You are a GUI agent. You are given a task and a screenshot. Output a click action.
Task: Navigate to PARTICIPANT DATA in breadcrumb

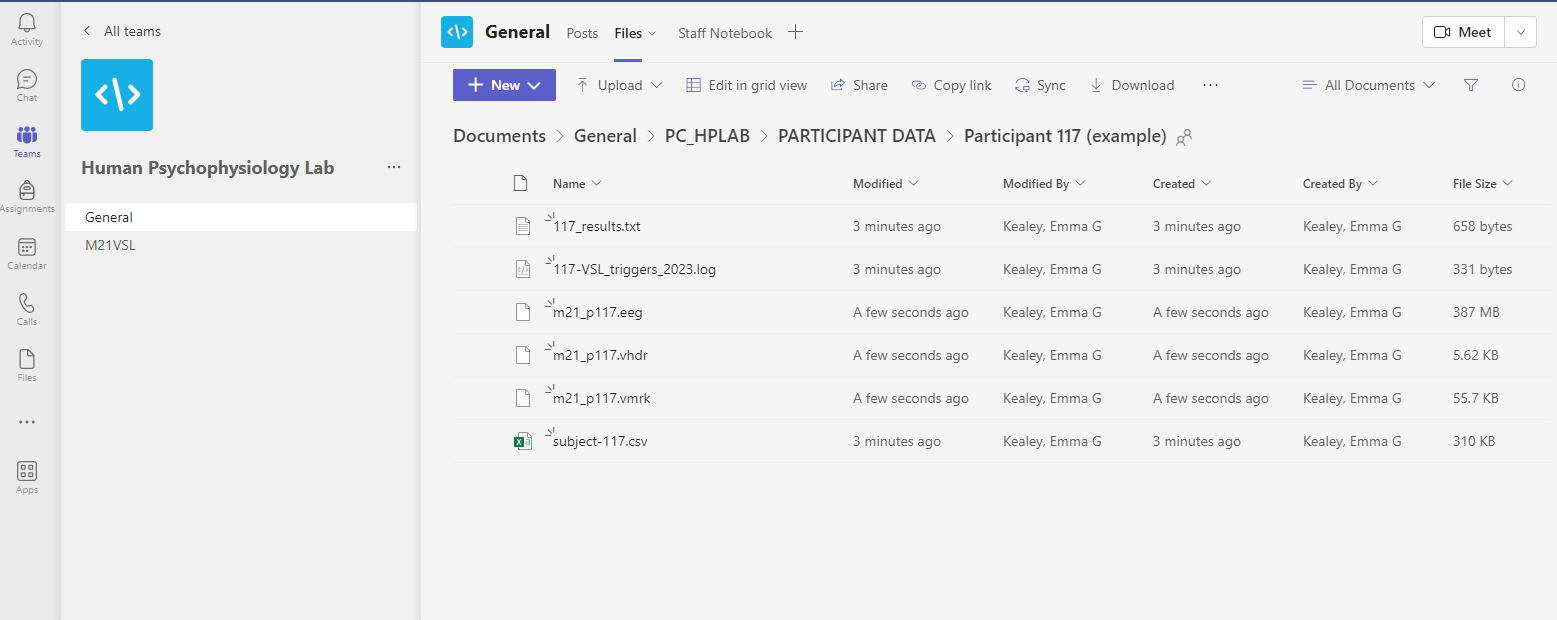857,136
